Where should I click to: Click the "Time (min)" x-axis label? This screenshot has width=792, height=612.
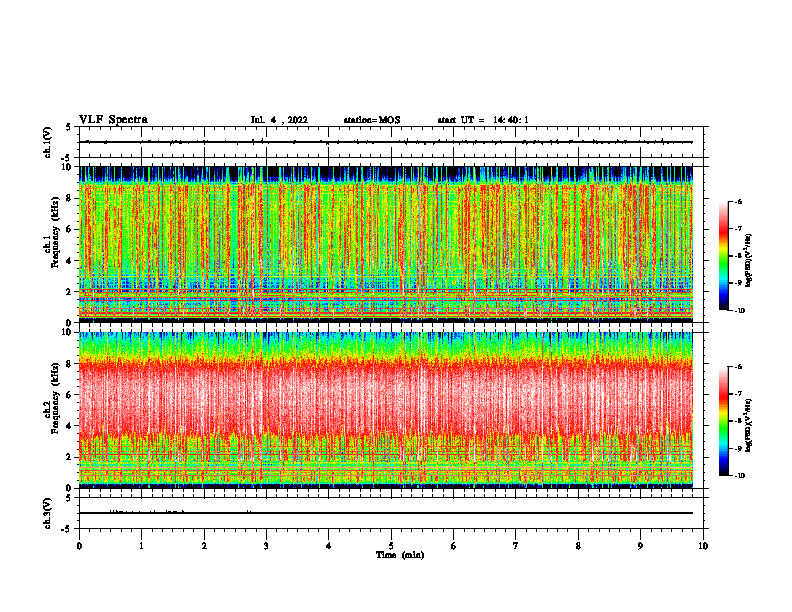[x=400, y=555]
